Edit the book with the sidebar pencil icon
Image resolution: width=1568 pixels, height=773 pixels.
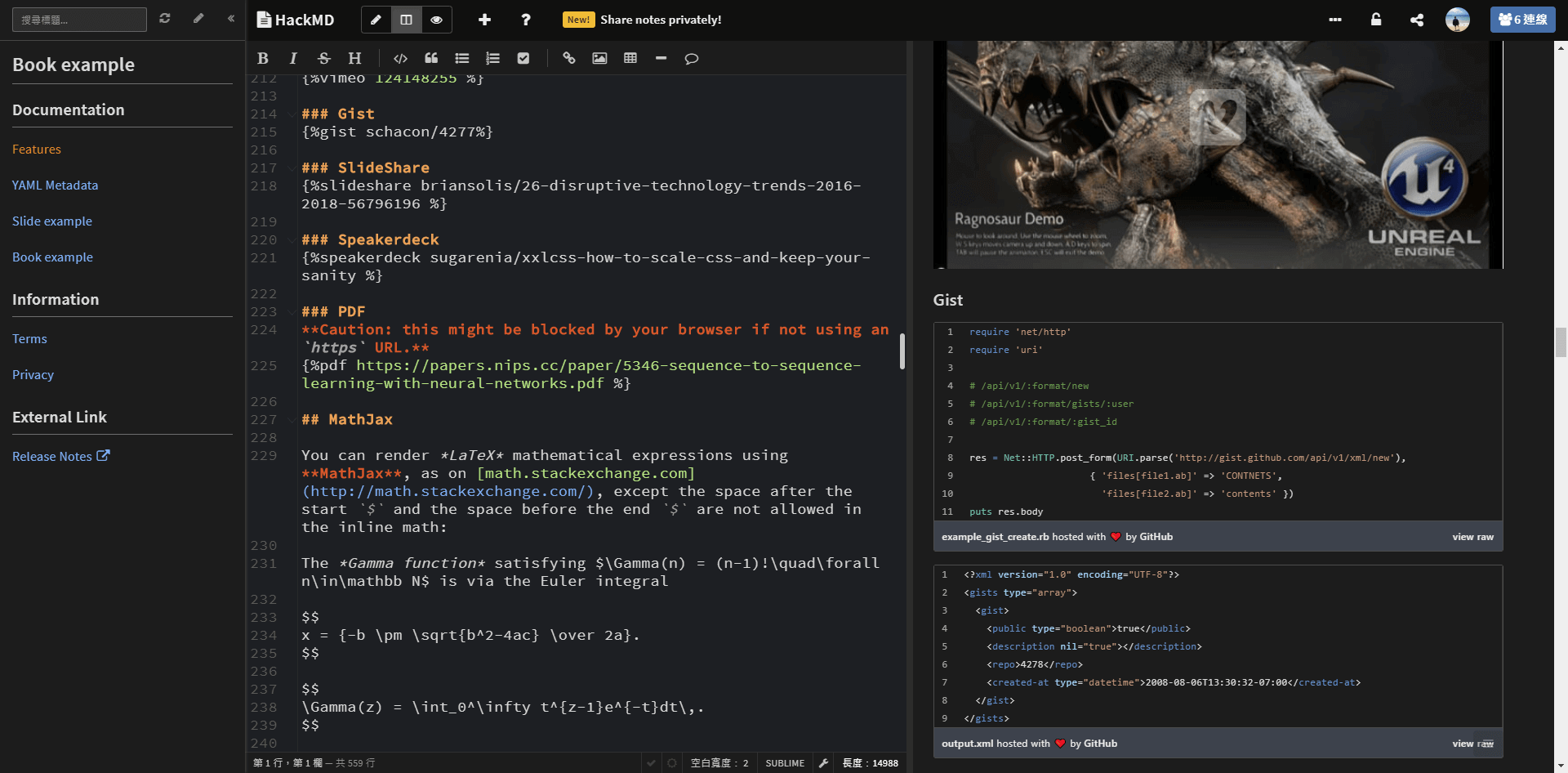click(x=198, y=18)
